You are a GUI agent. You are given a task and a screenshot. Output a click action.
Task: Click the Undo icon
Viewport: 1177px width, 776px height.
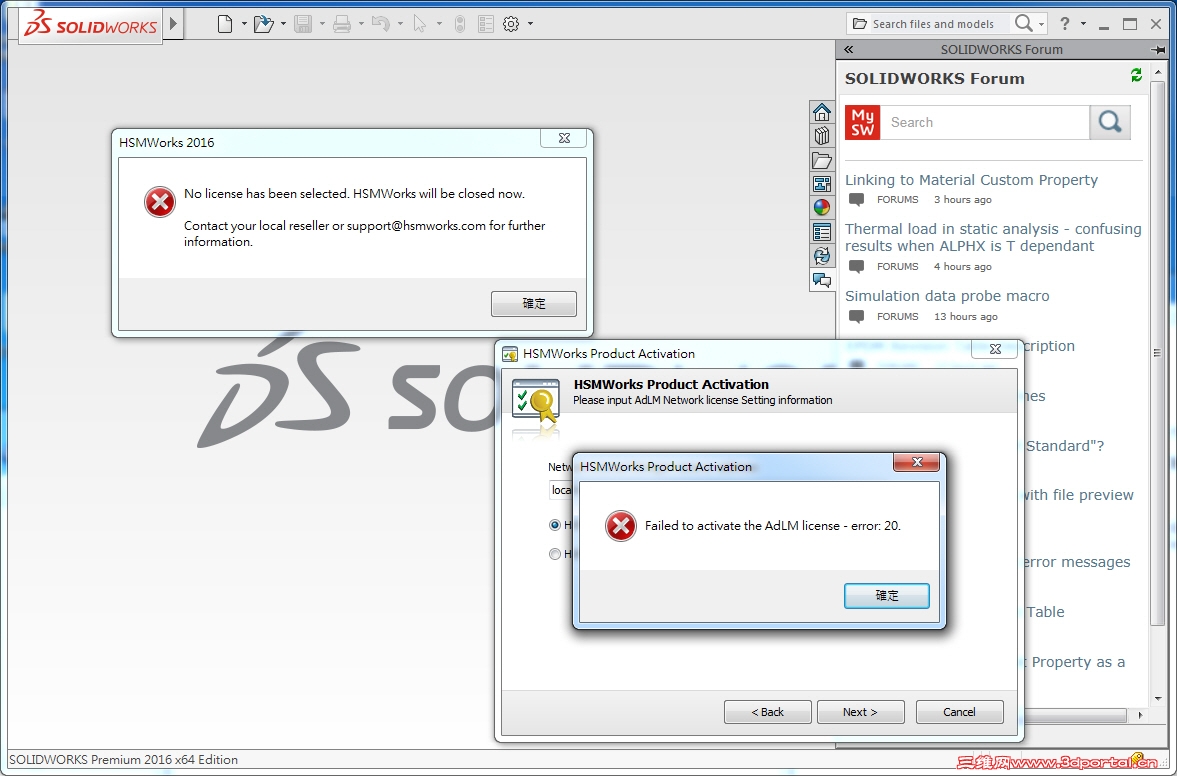[381, 24]
